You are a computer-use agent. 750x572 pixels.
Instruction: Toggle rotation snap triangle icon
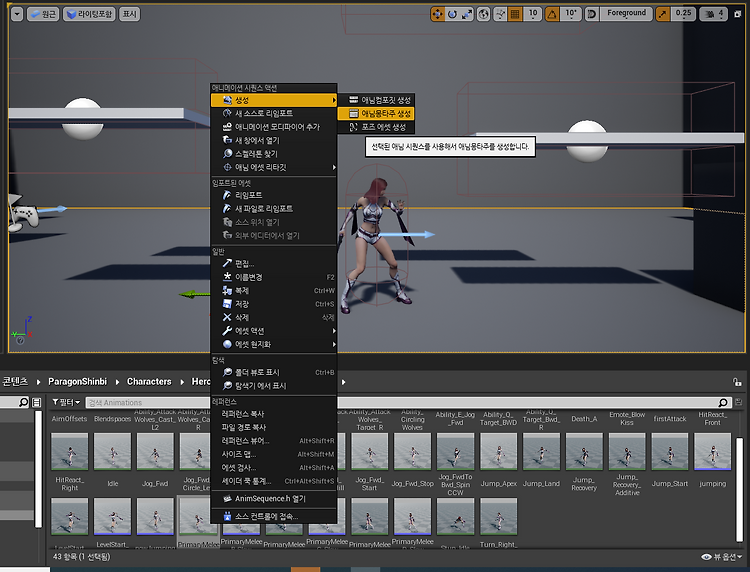coord(552,14)
